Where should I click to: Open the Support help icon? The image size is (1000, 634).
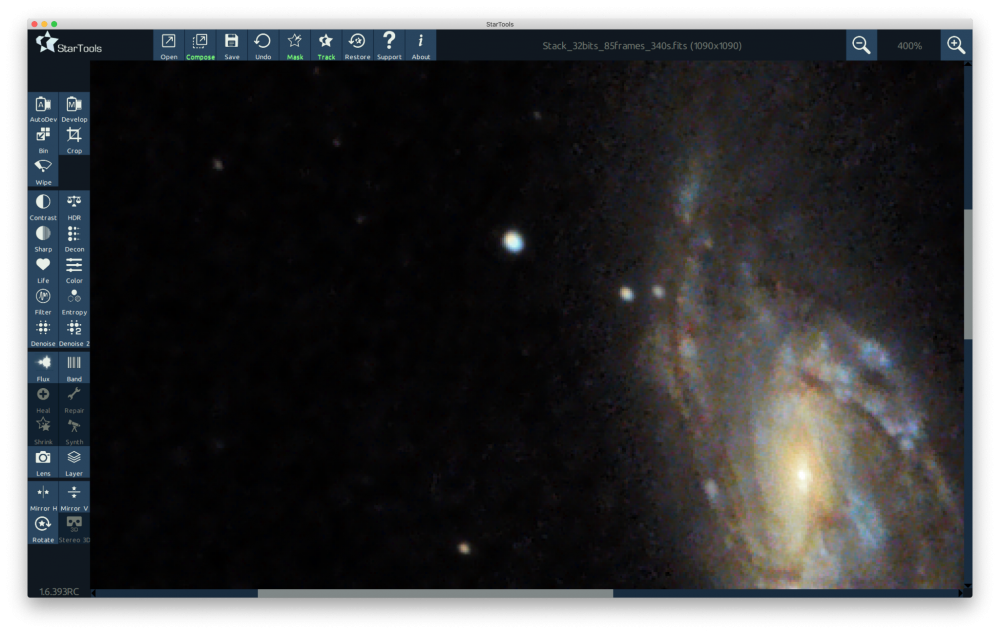[389, 45]
